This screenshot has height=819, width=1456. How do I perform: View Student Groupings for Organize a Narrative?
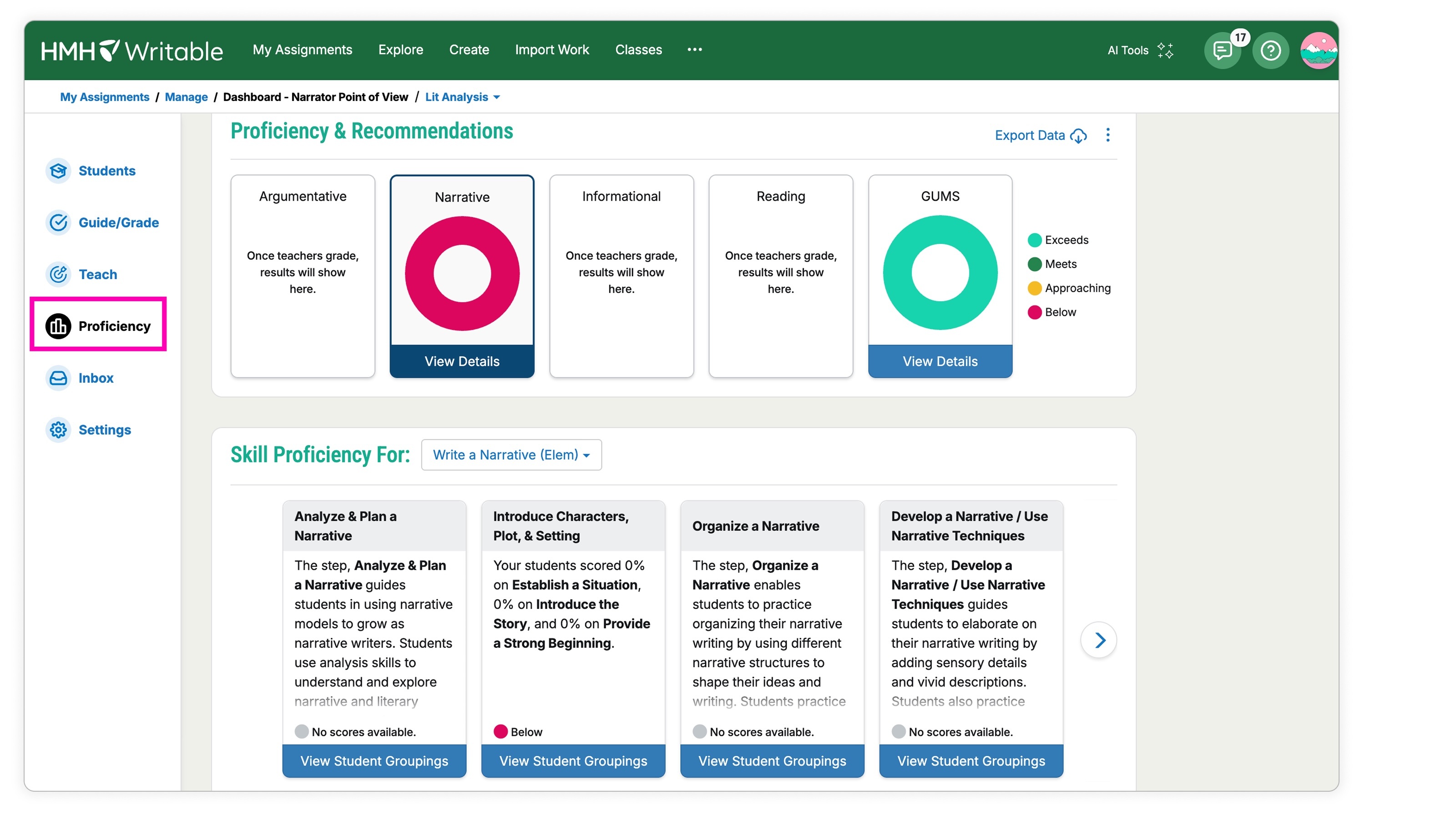click(x=772, y=761)
